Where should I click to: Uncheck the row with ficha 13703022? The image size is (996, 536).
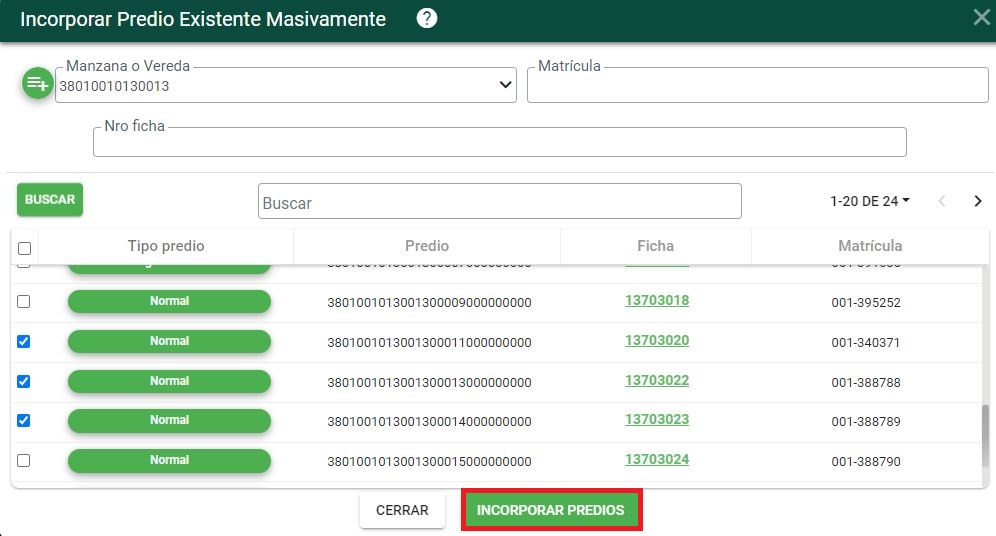point(24,381)
